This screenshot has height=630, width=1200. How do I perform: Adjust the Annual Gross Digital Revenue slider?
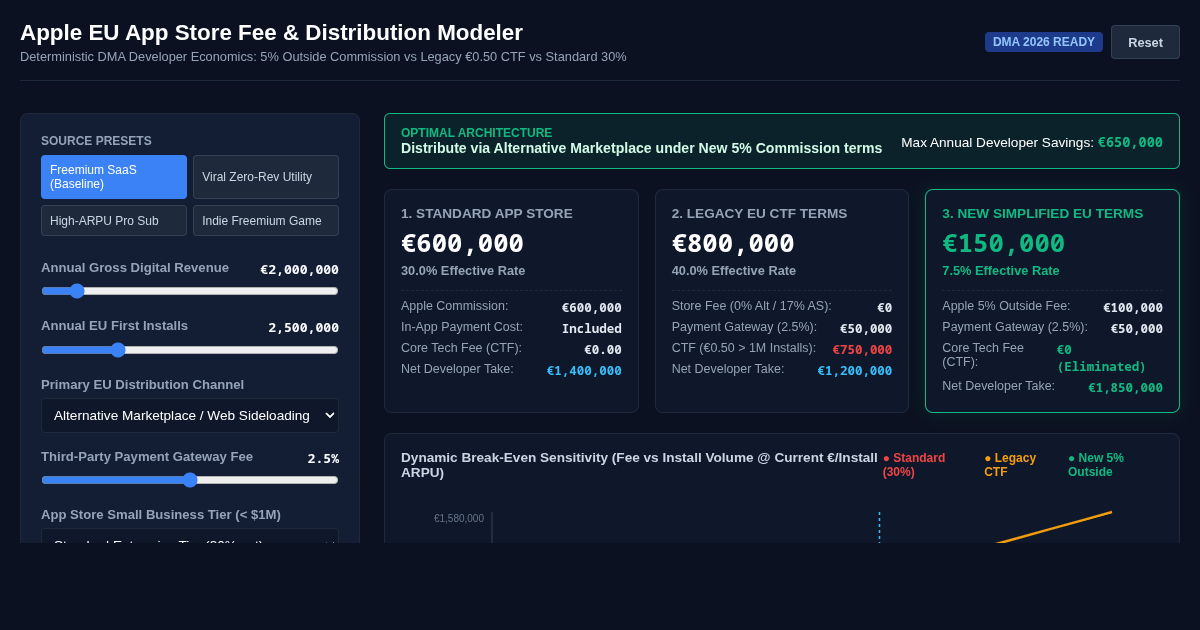coord(190,291)
